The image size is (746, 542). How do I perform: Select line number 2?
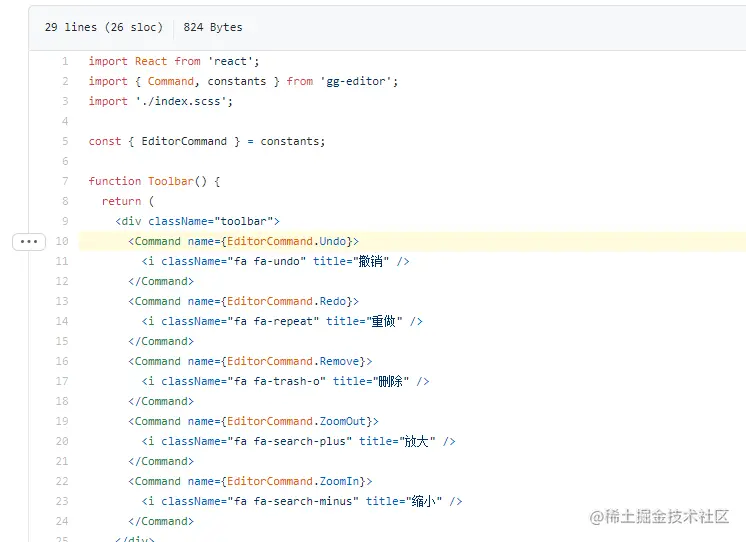(65, 81)
